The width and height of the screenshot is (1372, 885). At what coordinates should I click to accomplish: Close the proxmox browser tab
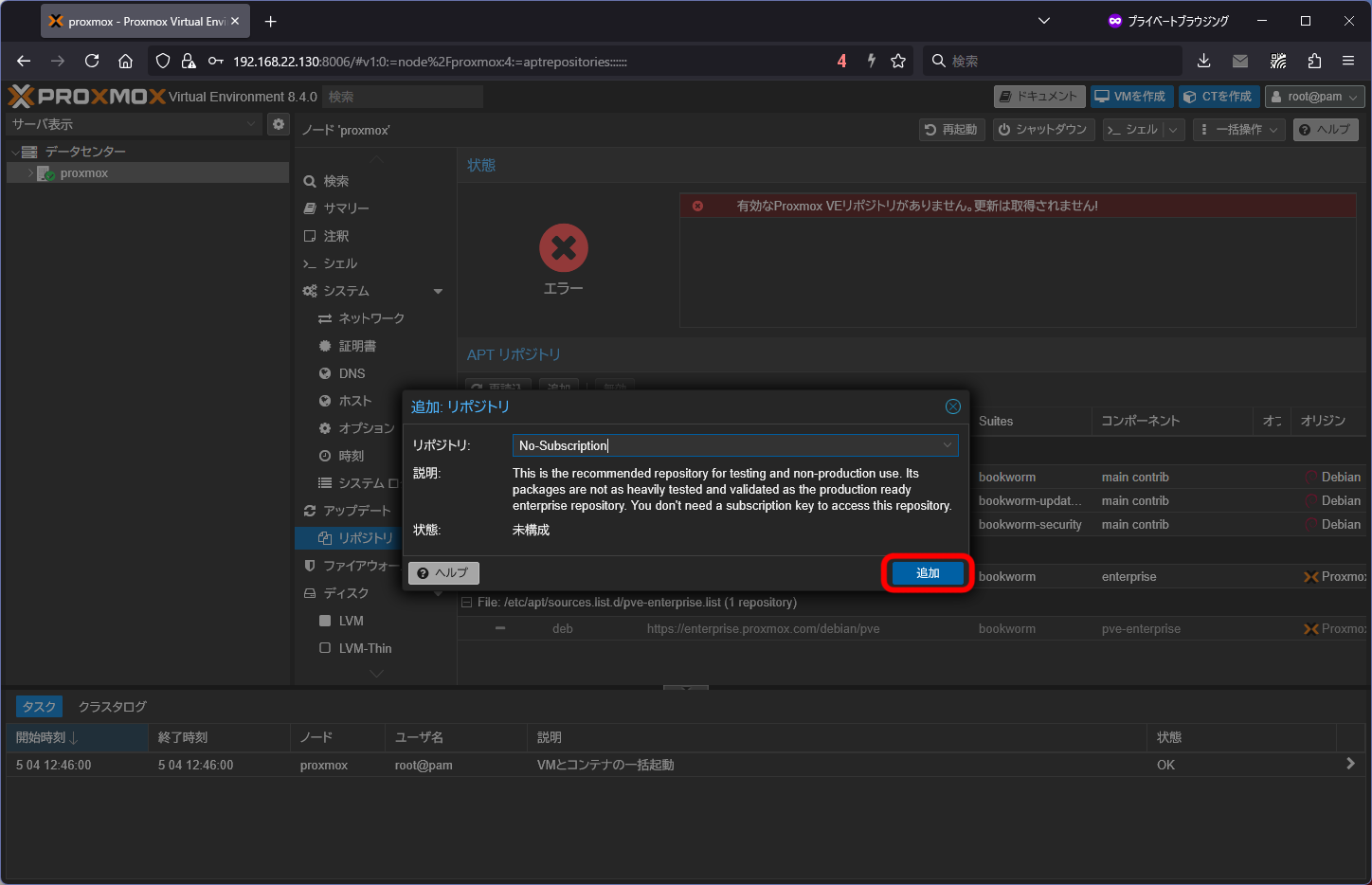235,21
